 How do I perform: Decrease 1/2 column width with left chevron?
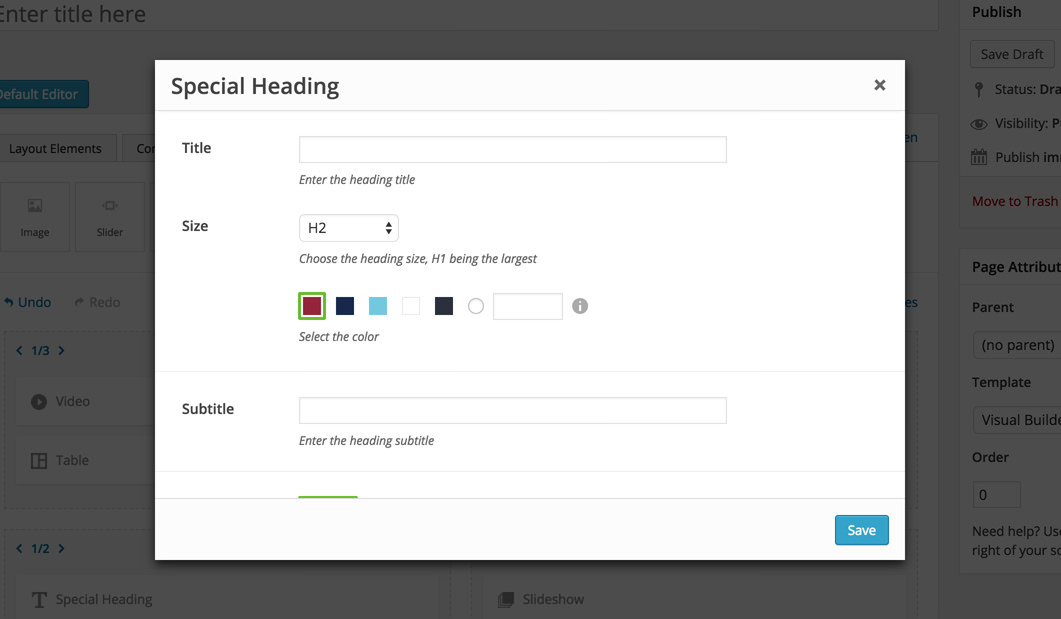[x=19, y=549]
